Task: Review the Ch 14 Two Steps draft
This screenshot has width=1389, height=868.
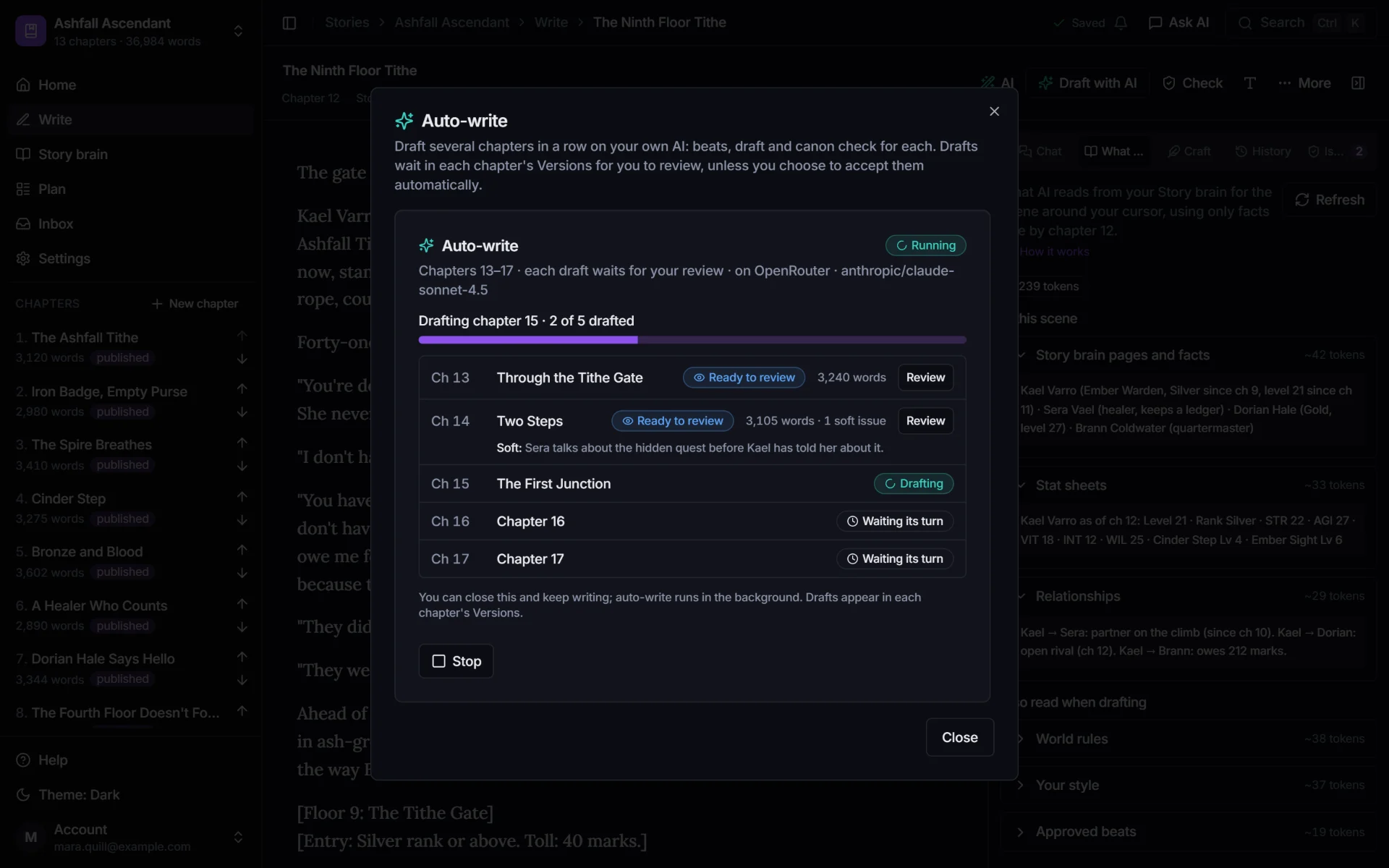Action: point(925,421)
